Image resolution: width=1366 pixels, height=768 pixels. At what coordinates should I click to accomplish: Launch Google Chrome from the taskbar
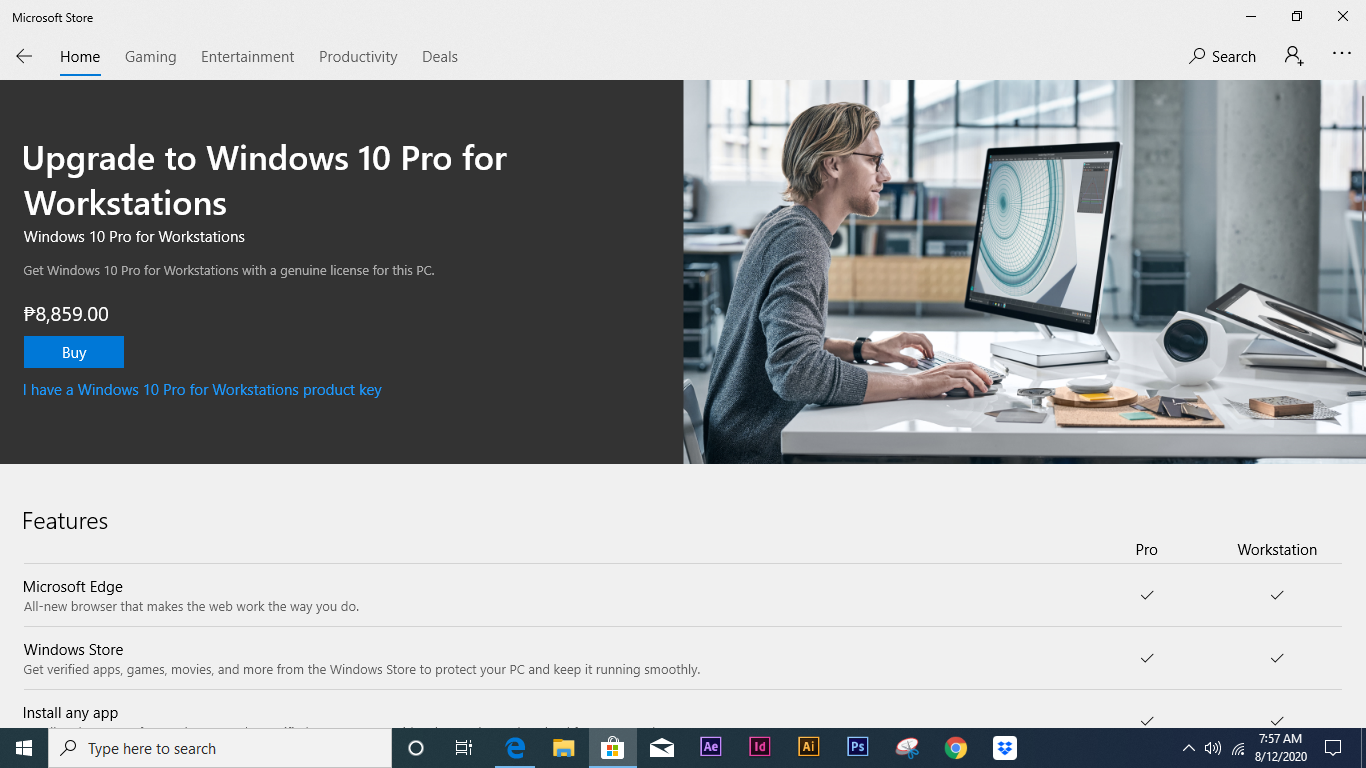click(956, 748)
